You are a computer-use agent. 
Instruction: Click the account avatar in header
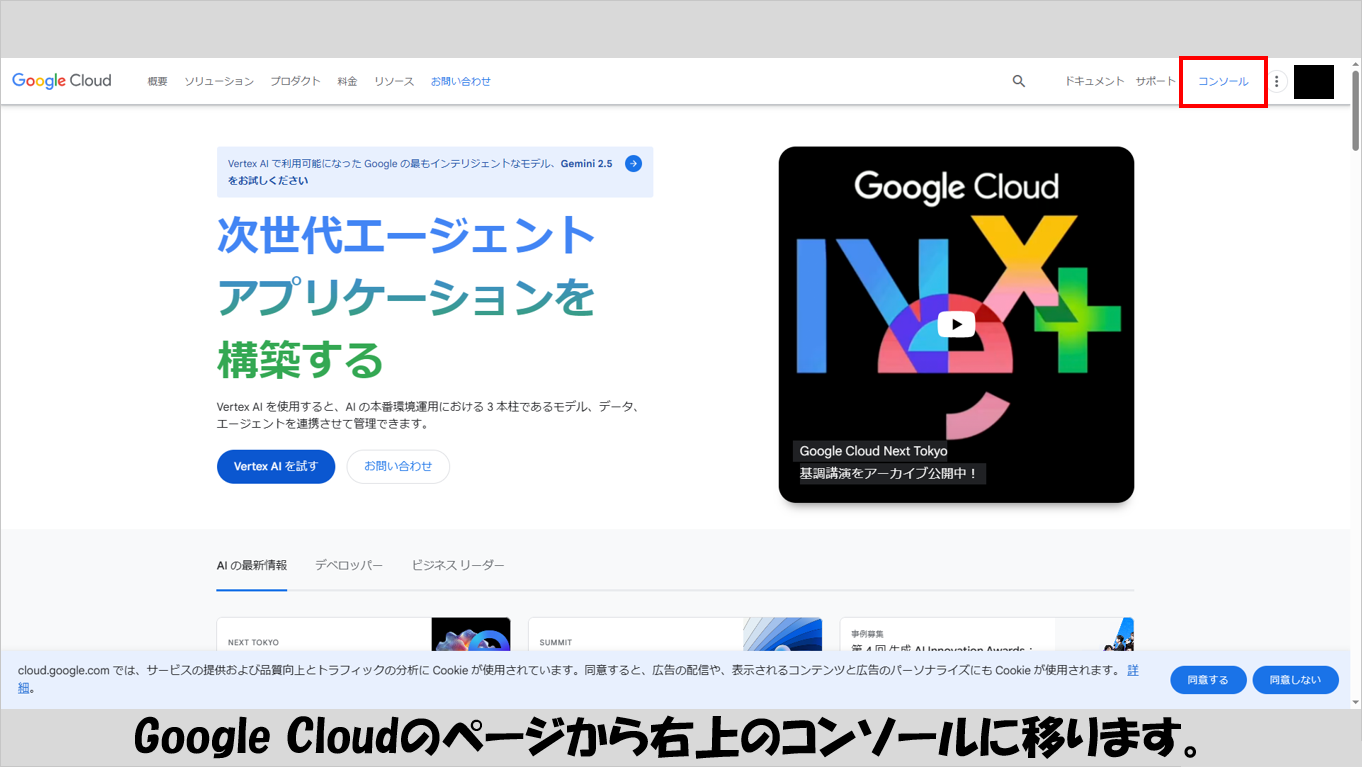tap(1313, 82)
